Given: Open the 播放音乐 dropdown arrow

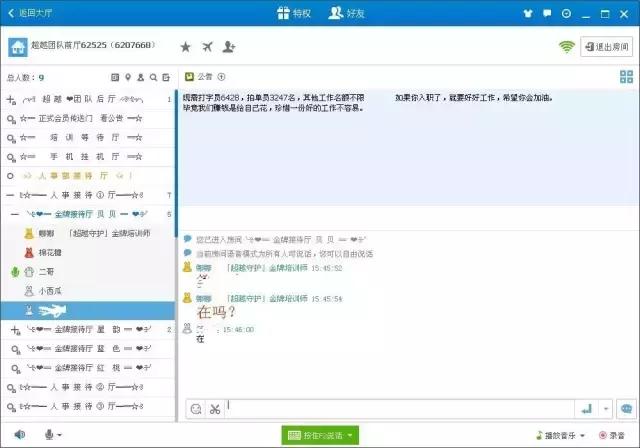Looking at the screenshot, I should tap(582, 435).
